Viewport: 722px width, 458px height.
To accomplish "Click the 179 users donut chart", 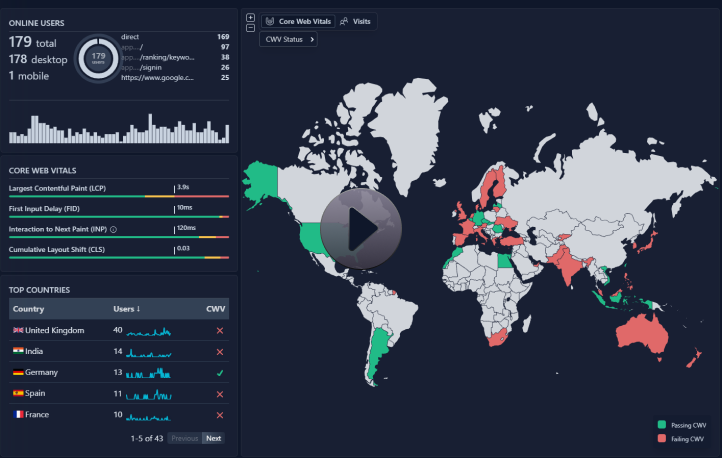I will (x=97, y=58).
